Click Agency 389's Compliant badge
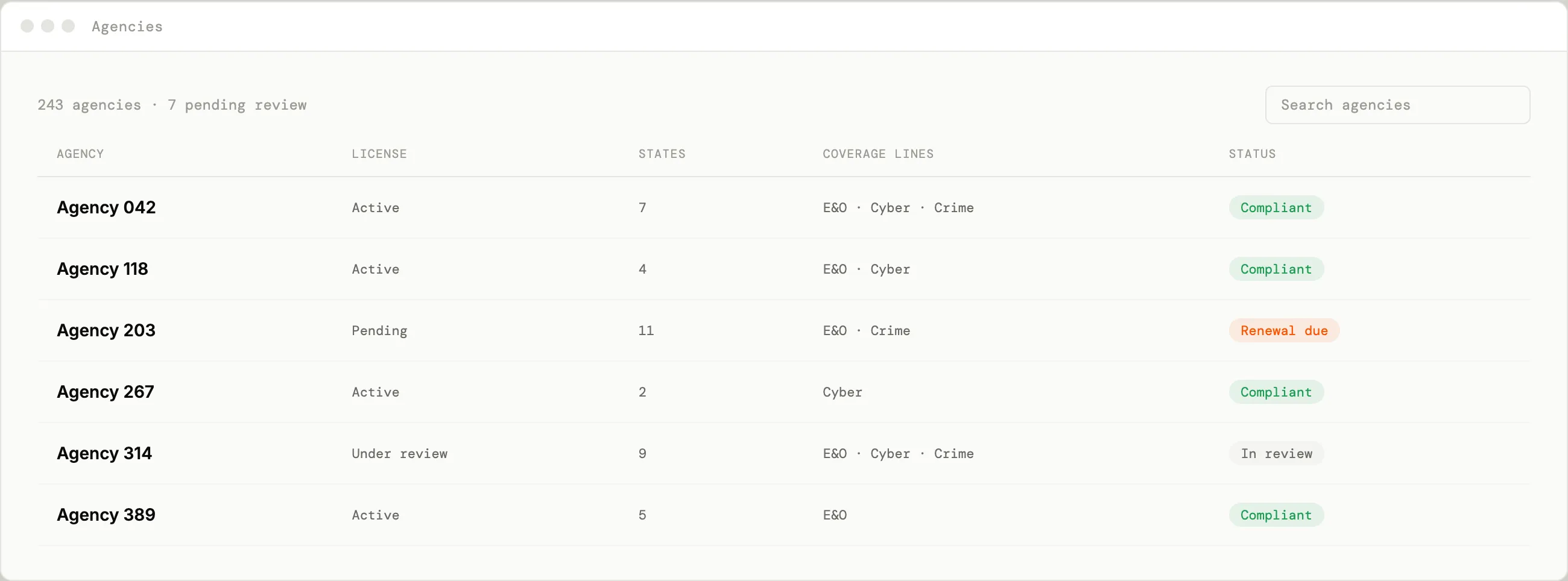 (1277, 515)
